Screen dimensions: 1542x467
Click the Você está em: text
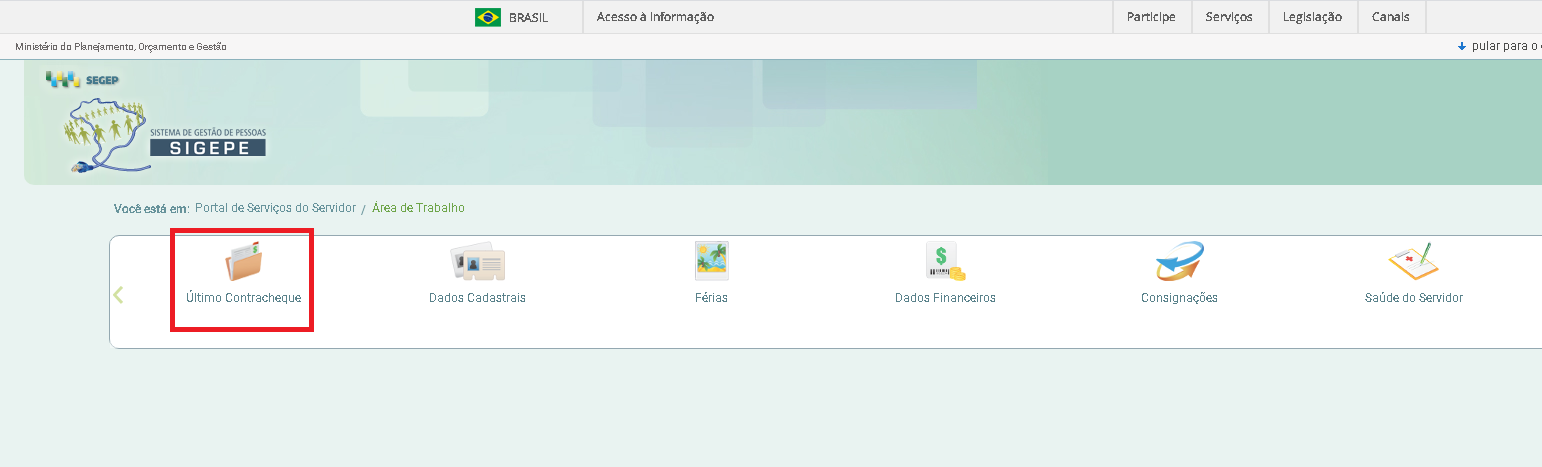[152, 209]
